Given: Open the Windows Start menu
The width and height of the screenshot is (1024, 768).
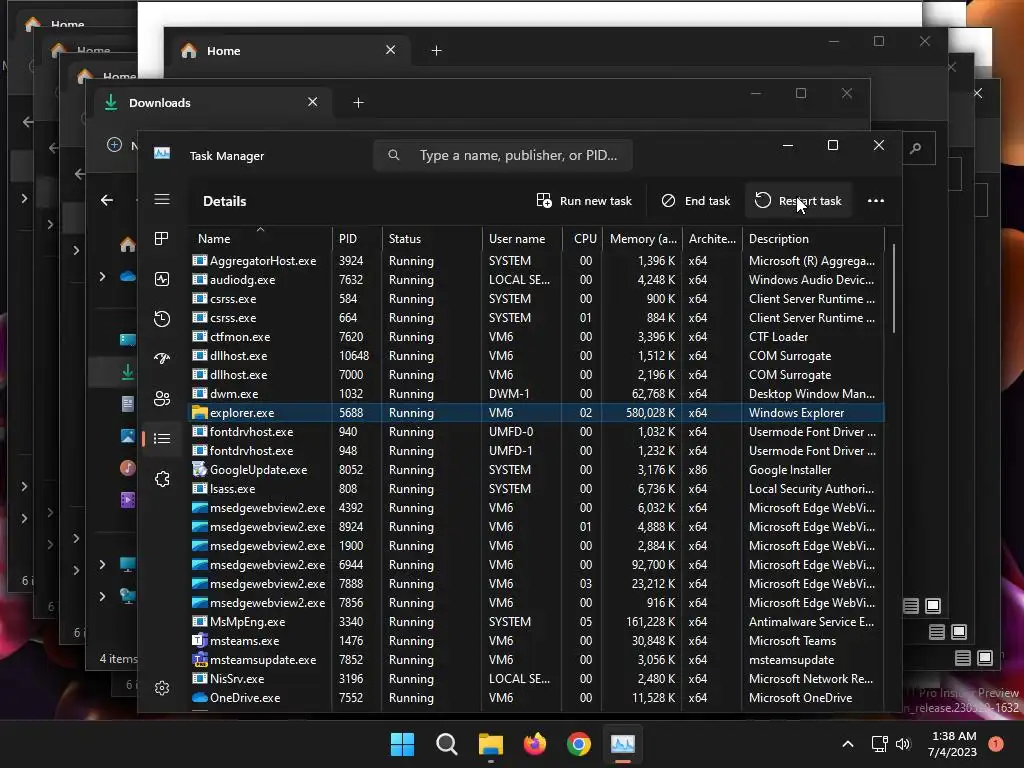Looking at the screenshot, I should pos(402,744).
